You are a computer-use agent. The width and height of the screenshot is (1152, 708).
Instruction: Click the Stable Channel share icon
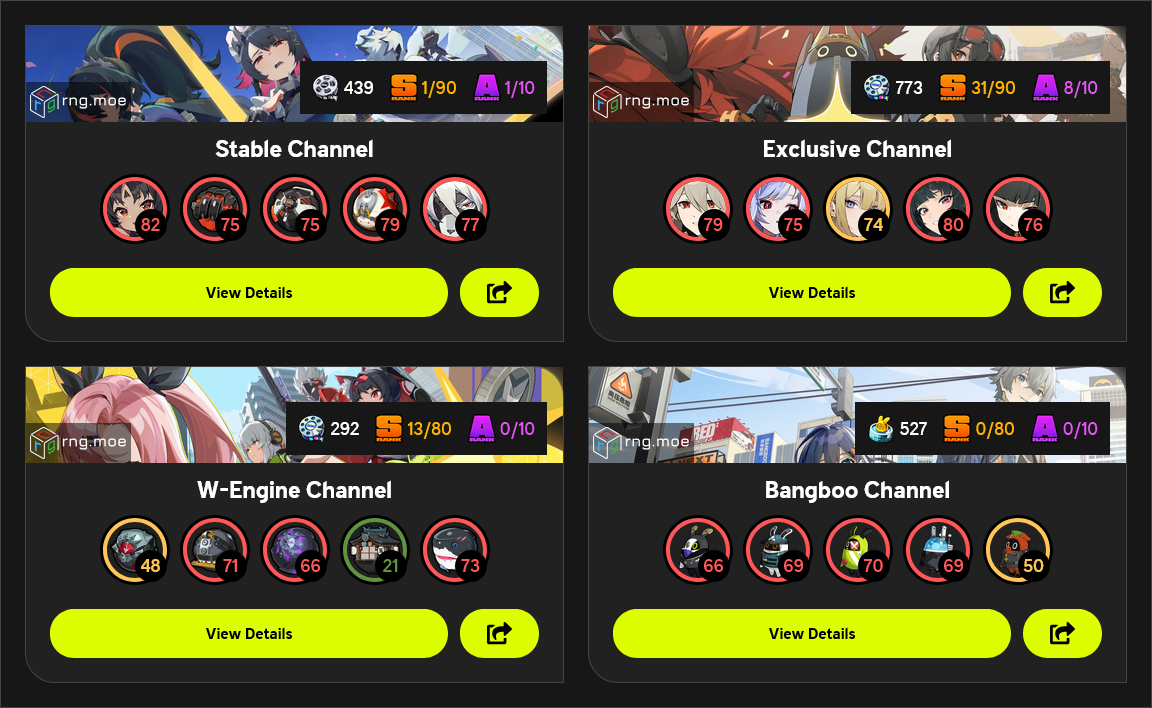tap(500, 292)
